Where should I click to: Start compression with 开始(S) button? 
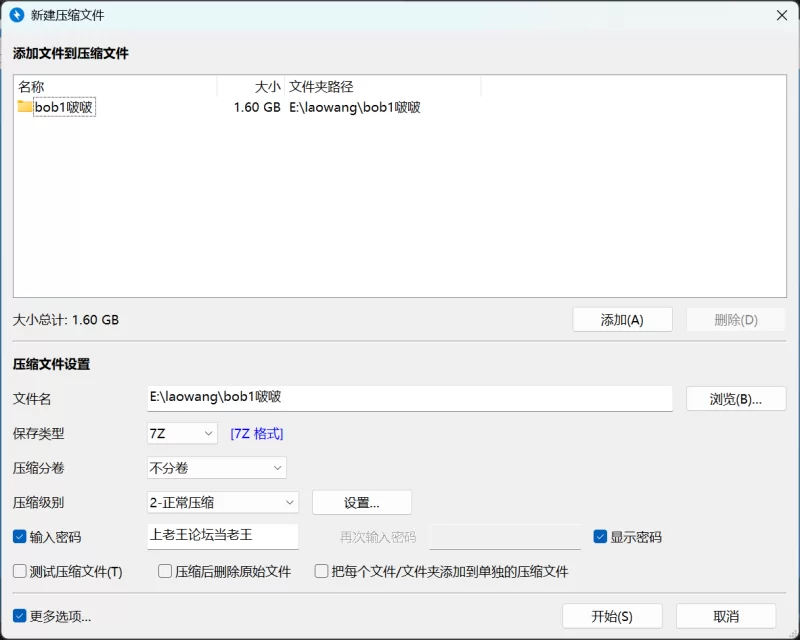(612, 615)
